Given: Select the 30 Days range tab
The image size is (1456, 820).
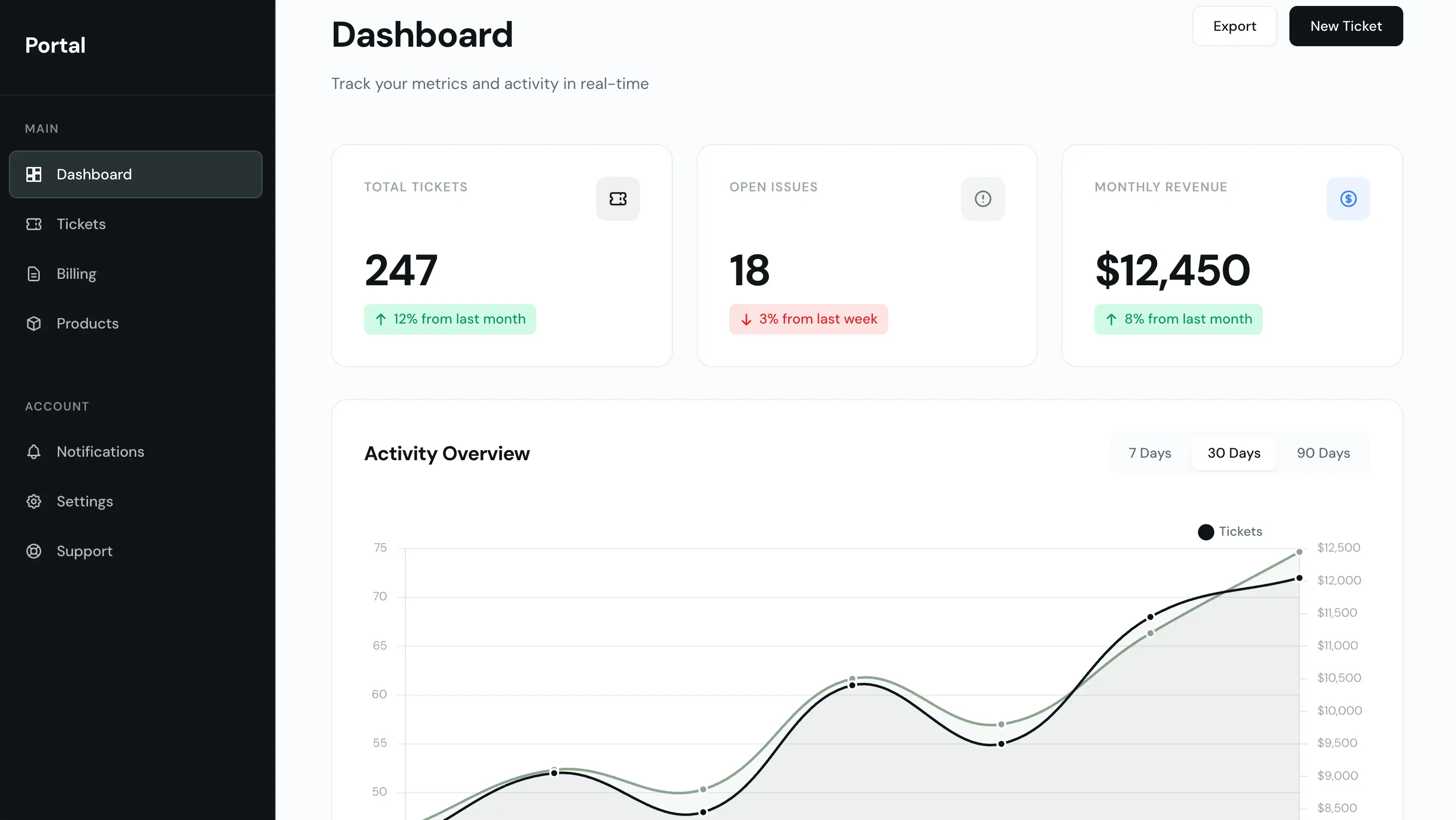Looking at the screenshot, I should 1234,453.
